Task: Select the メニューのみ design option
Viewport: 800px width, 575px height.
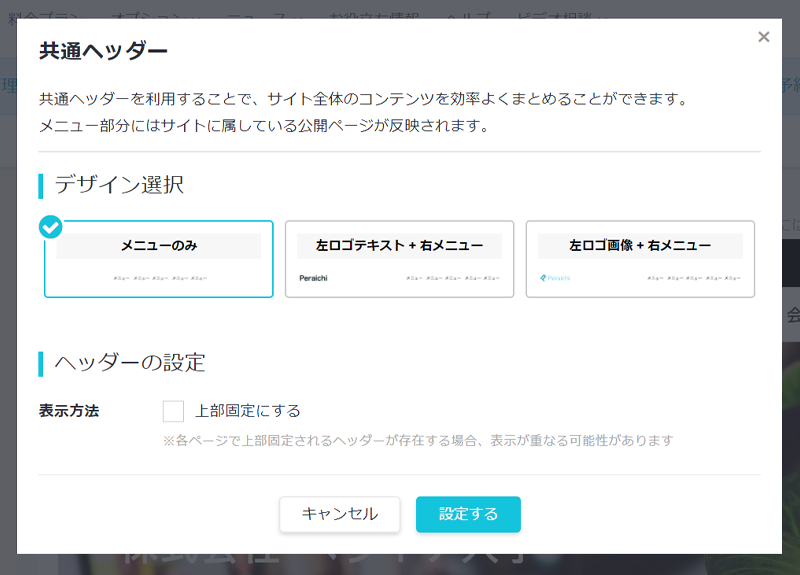Action: [158, 259]
